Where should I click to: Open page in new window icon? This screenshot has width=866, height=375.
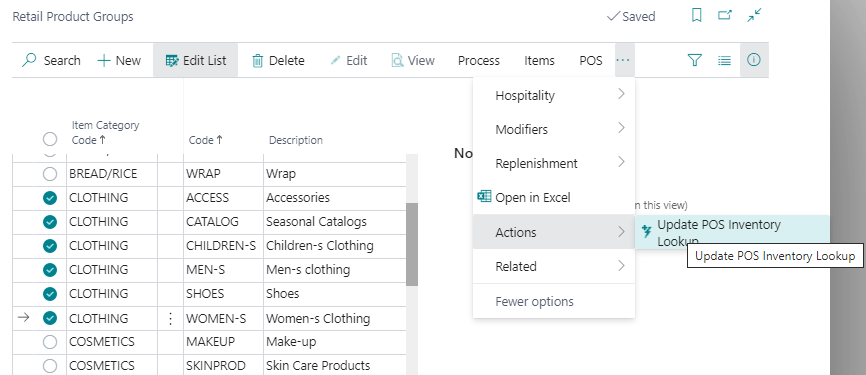[x=725, y=15]
